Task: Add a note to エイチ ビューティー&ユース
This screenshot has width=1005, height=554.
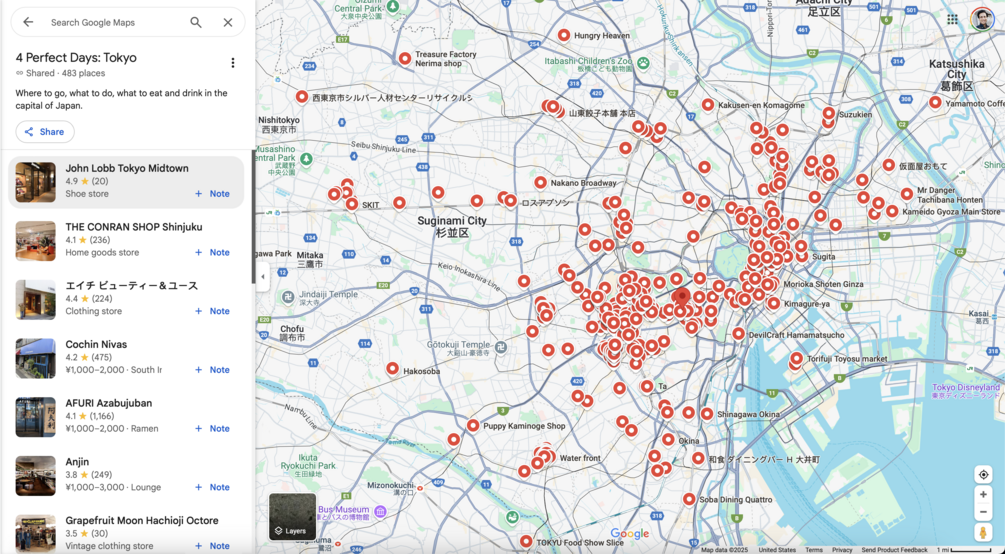Action: (x=212, y=311)
